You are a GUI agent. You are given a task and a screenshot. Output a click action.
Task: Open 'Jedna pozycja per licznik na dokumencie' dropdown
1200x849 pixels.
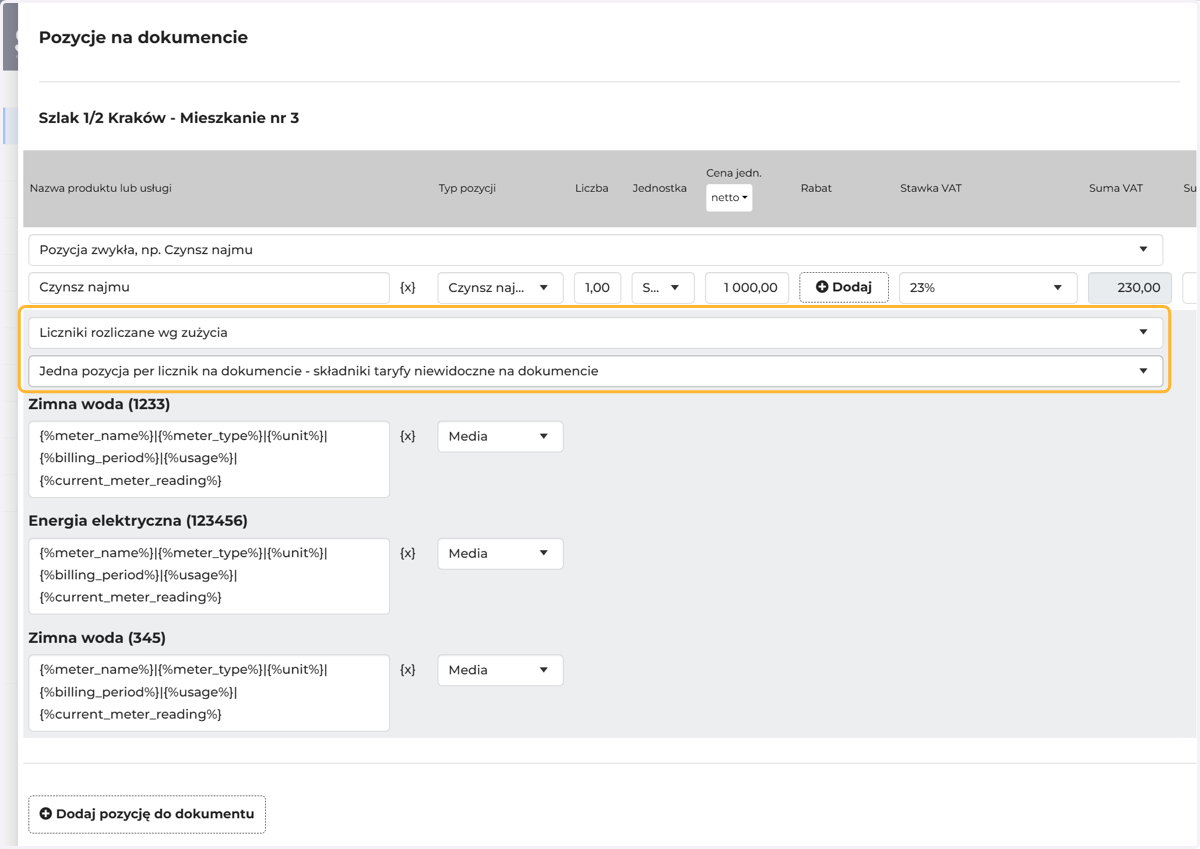pos(595,371)
